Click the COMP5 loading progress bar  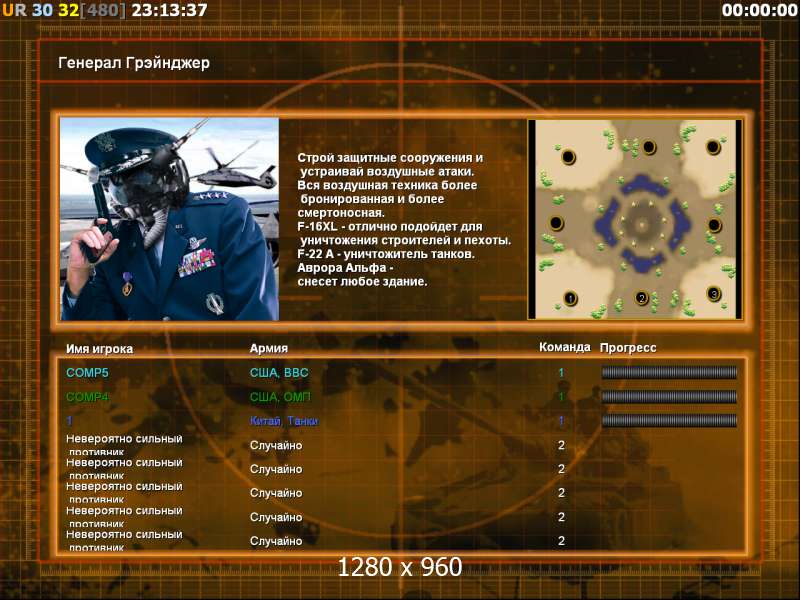click(x=669, y=373)
